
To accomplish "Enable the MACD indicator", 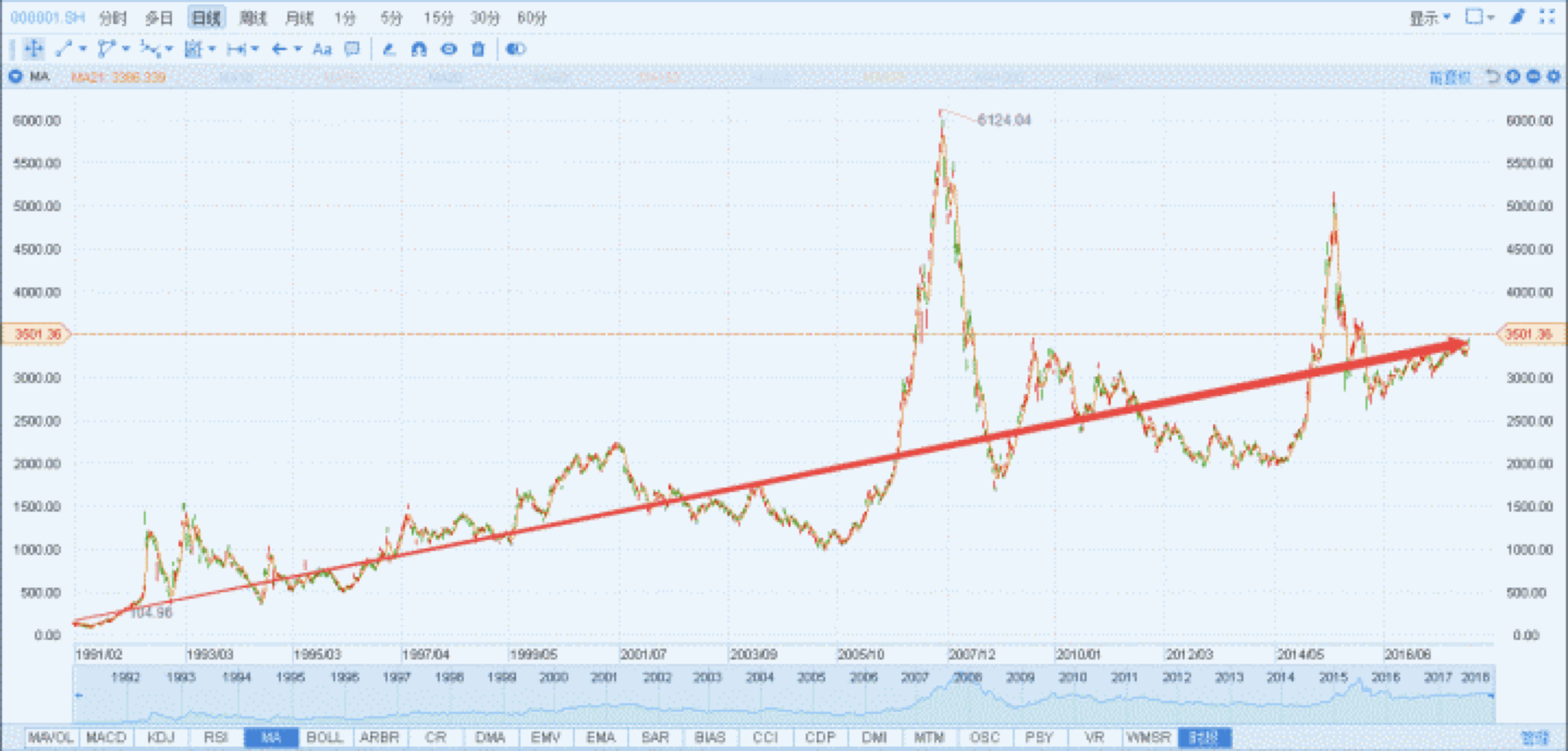I will pos(106,737).
